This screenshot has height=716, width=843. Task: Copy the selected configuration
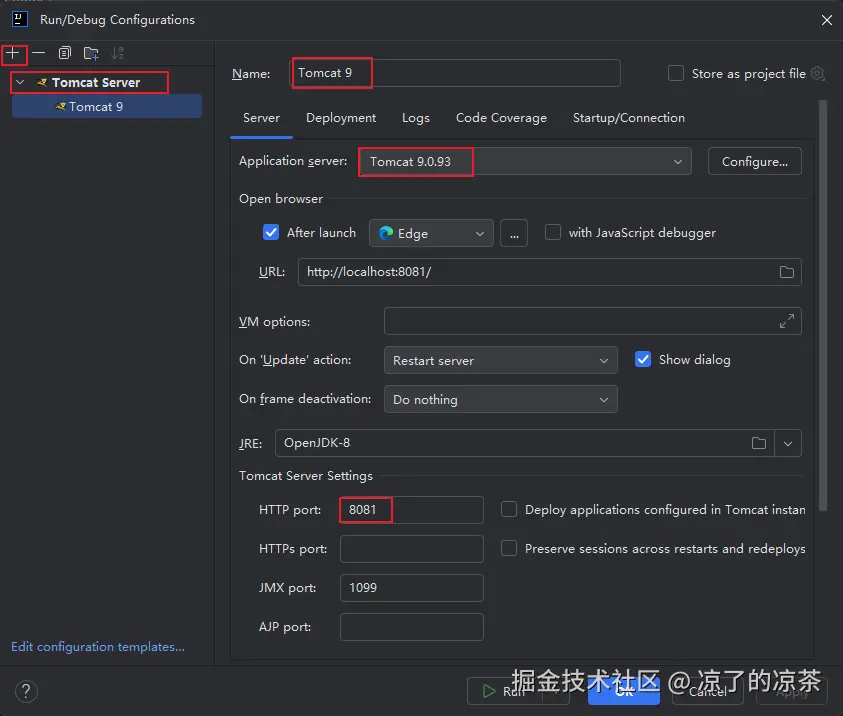pos(65,53)
